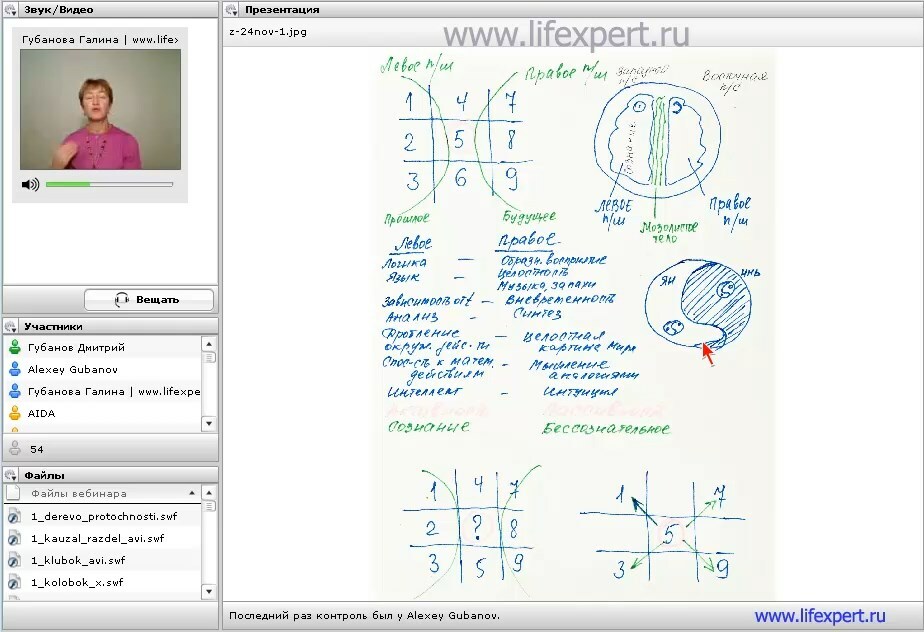Click the swf icon of 1_derevo_protochnosti.swf

(x=14, y=517)
